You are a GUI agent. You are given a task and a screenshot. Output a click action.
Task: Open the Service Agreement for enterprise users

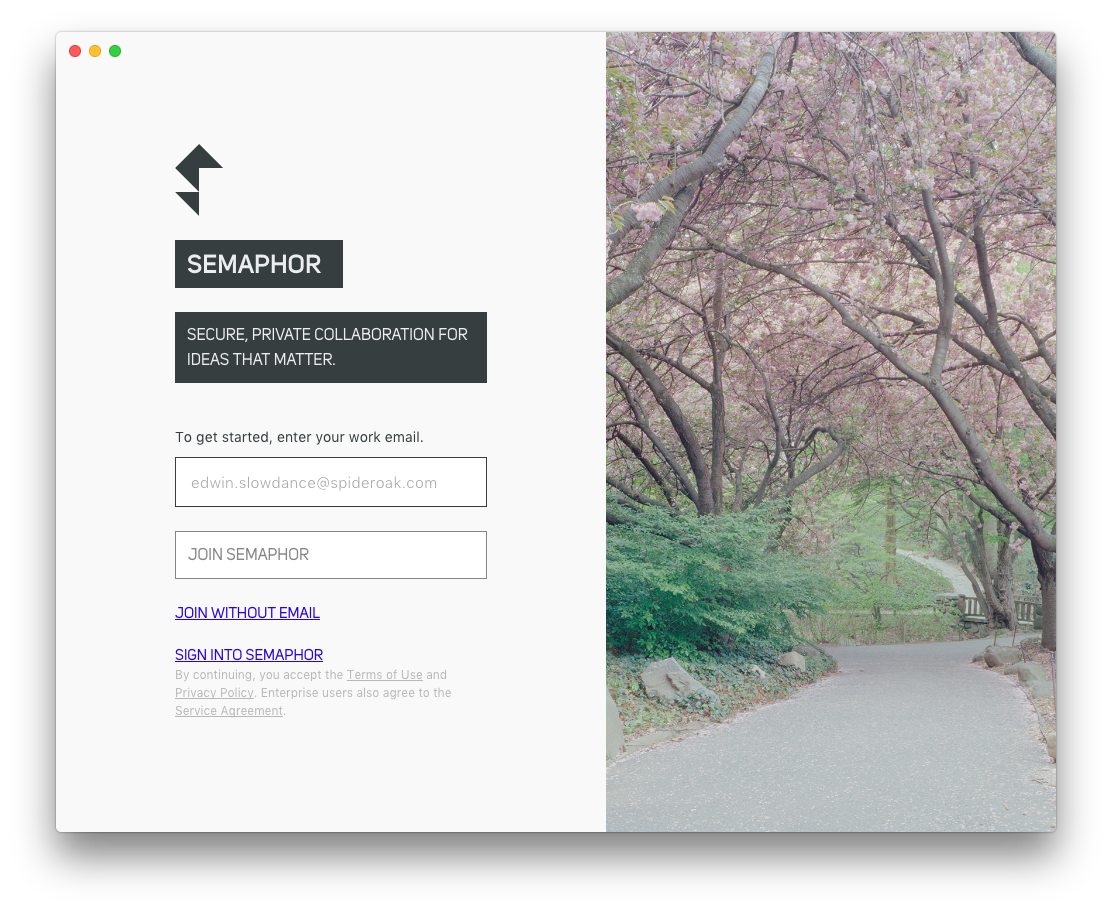[x=228, y=710]
